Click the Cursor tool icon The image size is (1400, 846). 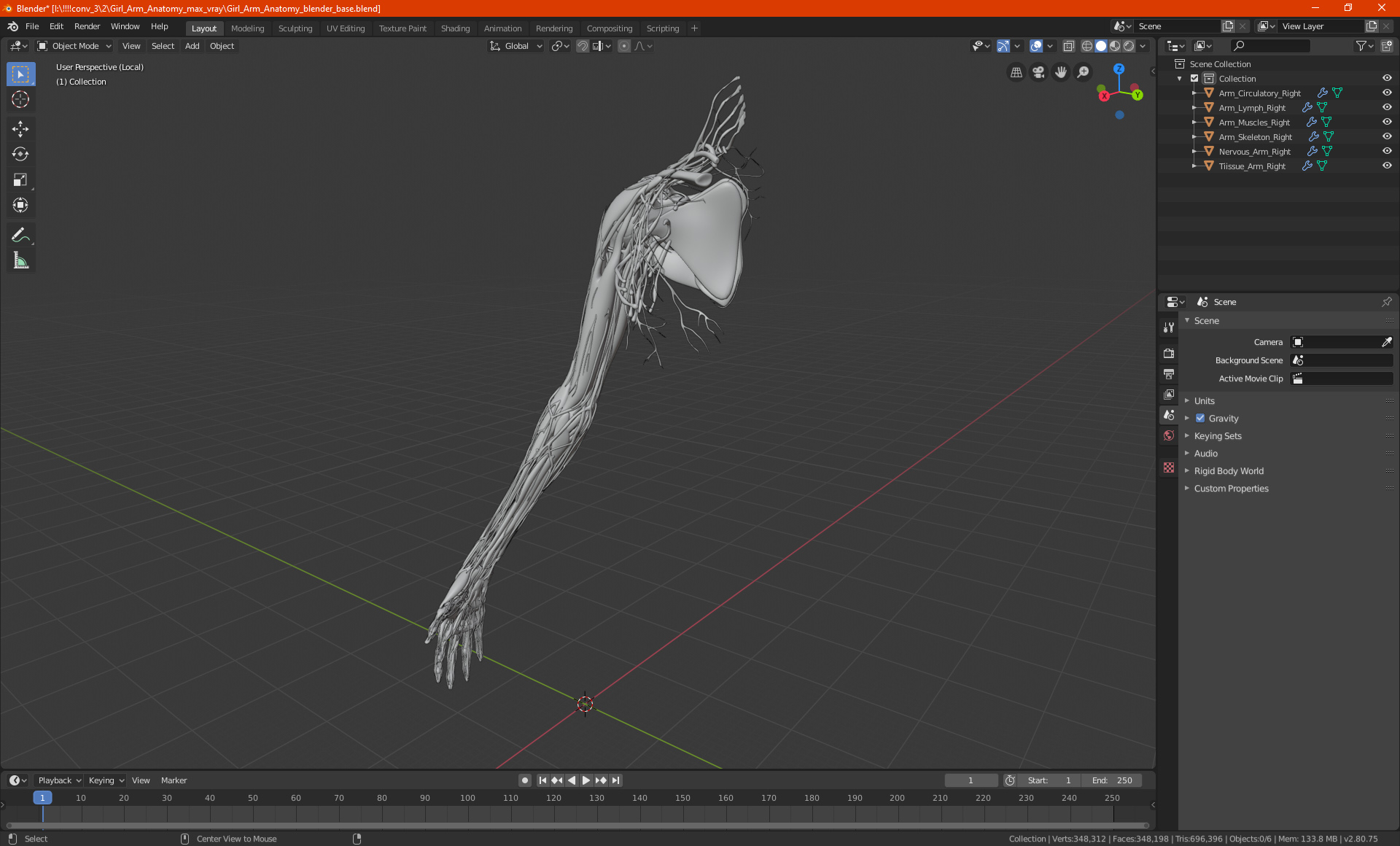(x=20, y=100)
